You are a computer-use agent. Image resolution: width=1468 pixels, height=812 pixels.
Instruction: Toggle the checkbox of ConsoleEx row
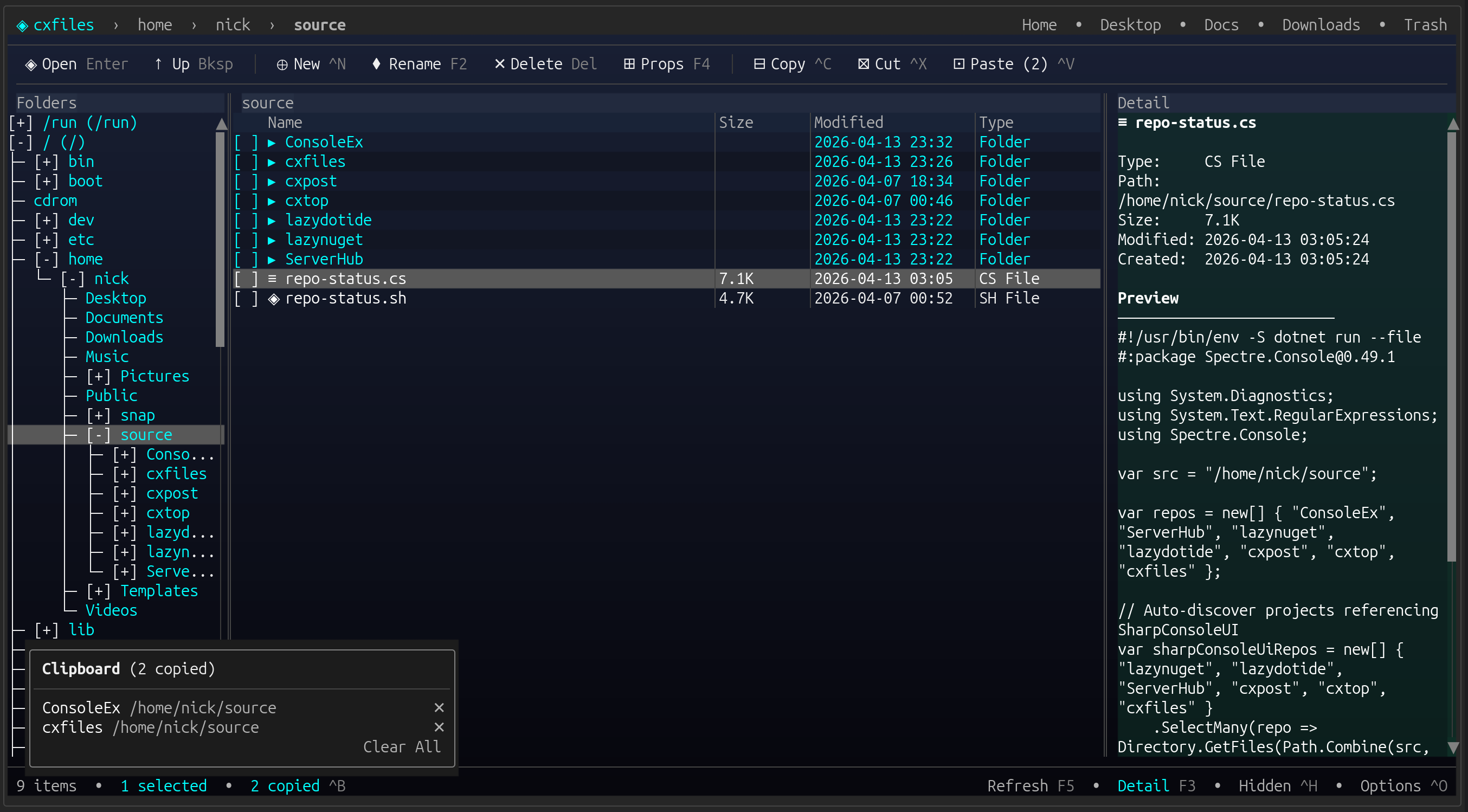[x=246, y=143]
